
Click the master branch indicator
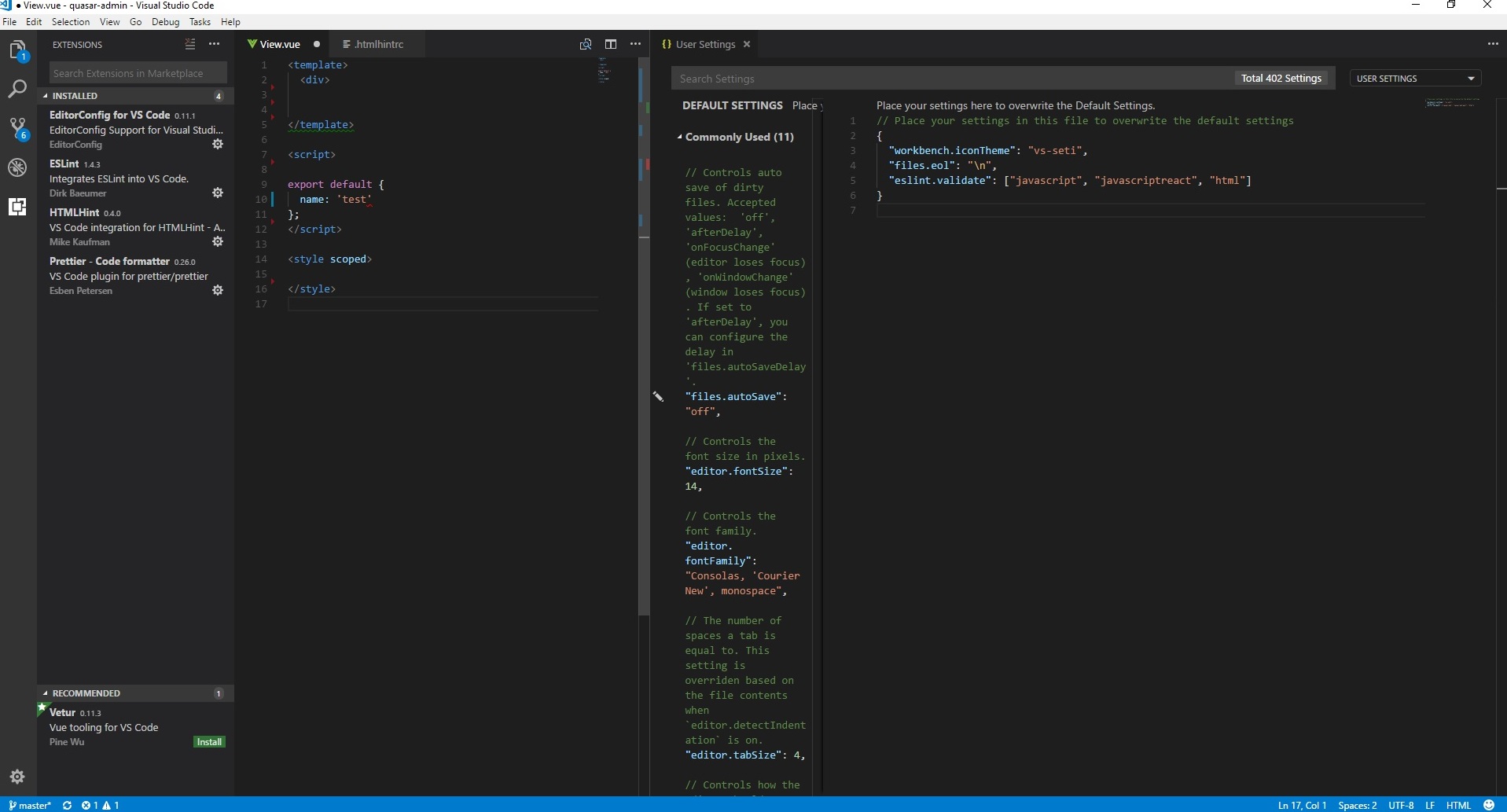click(29, 804)
